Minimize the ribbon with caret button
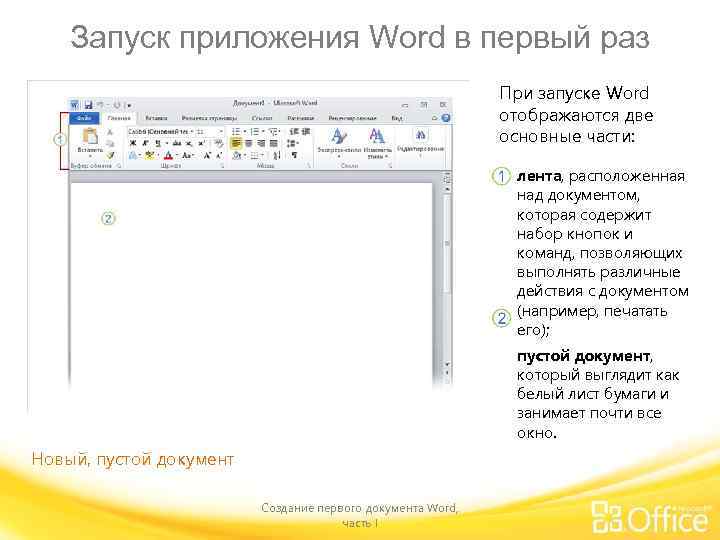 434,118
